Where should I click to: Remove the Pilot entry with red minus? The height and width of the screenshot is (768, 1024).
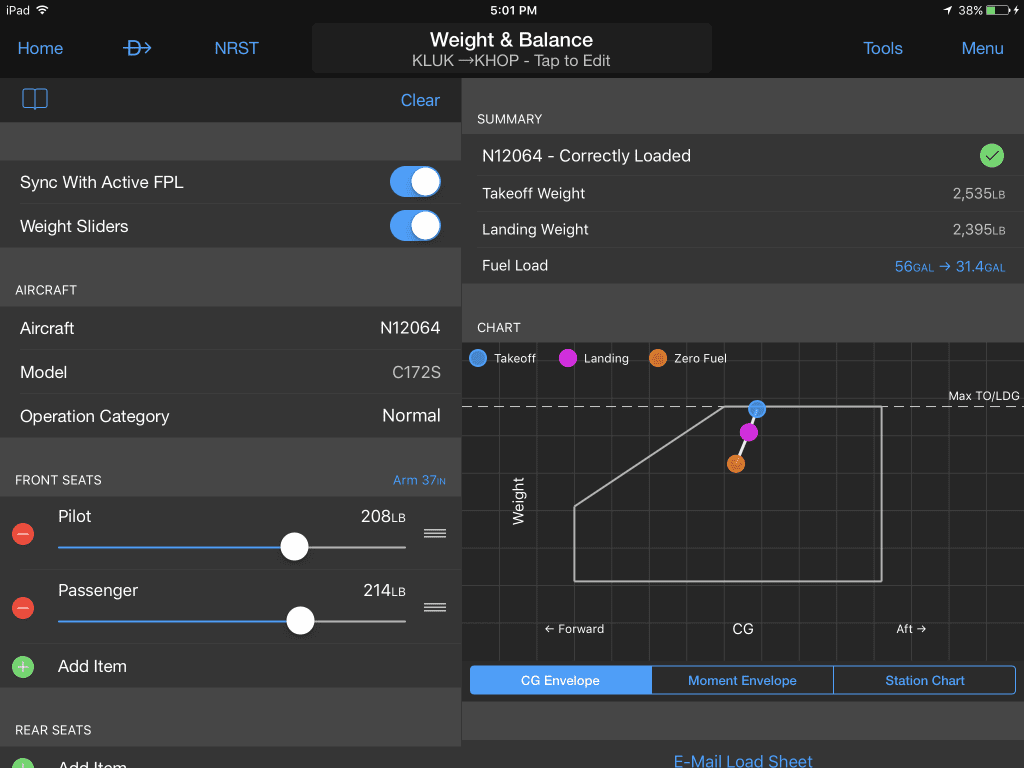coord(22,534)
